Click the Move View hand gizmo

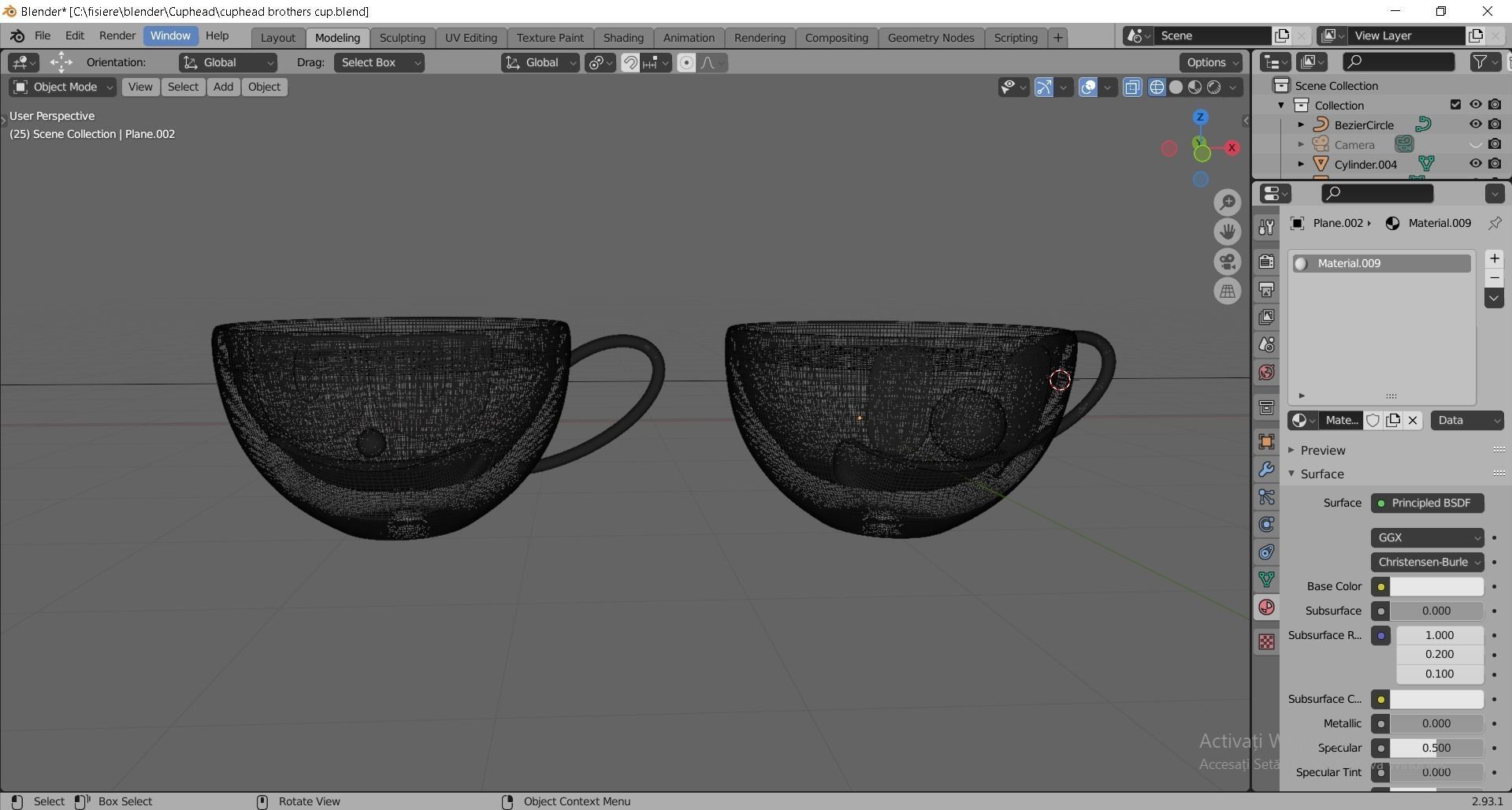[x=1228, y=232]
